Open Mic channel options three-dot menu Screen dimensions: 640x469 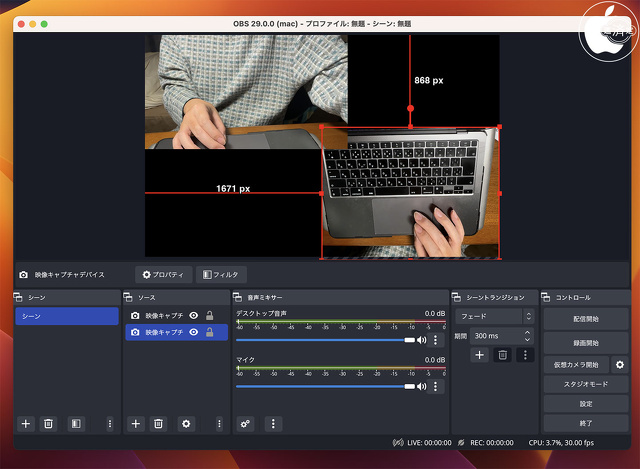[436, 386]
